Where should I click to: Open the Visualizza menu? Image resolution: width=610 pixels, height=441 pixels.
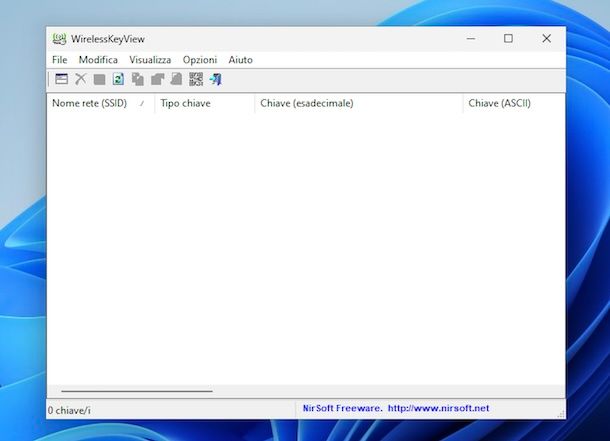tap(150, 60)
